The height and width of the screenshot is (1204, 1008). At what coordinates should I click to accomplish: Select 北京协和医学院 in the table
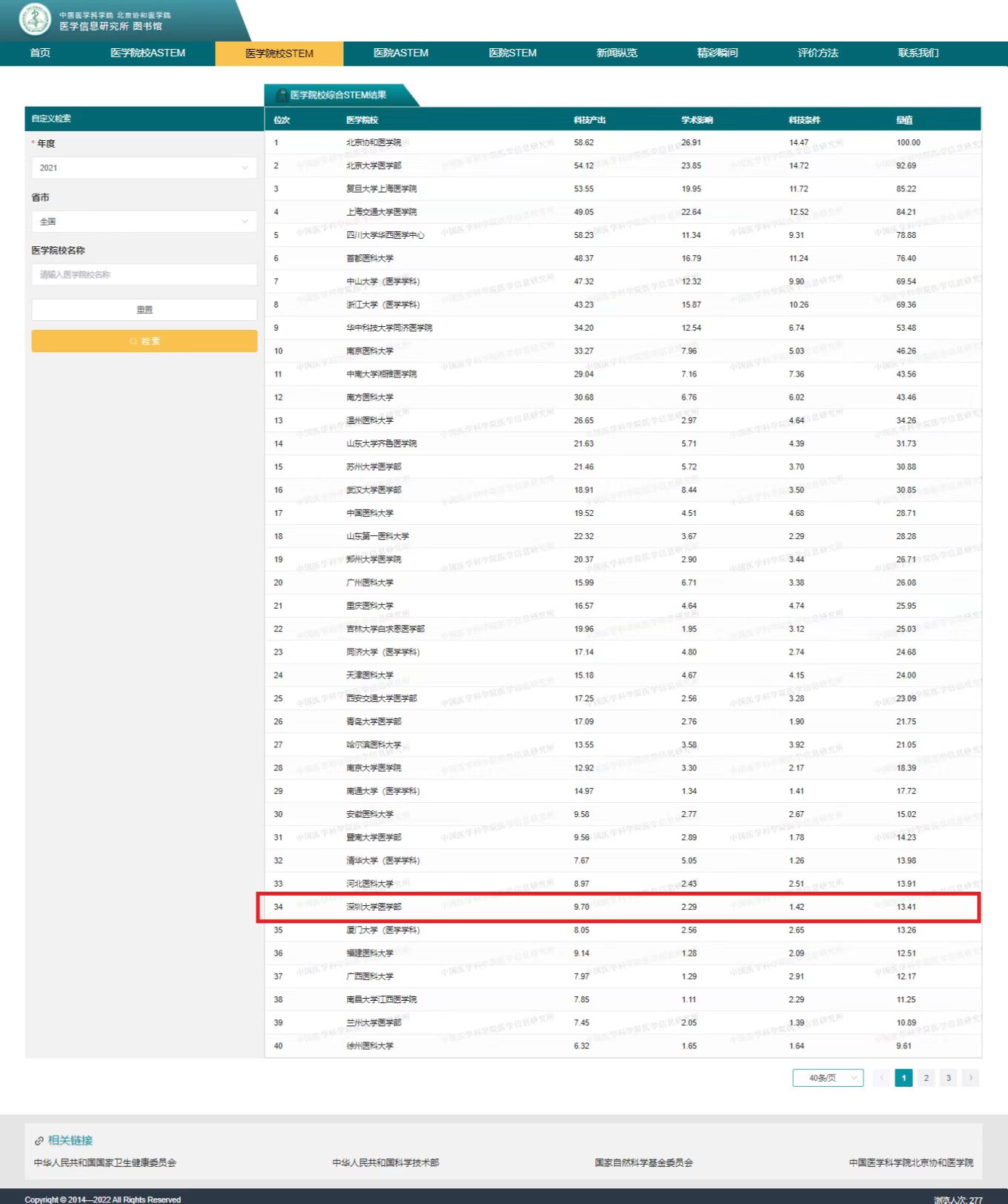(x=374, y=142)
